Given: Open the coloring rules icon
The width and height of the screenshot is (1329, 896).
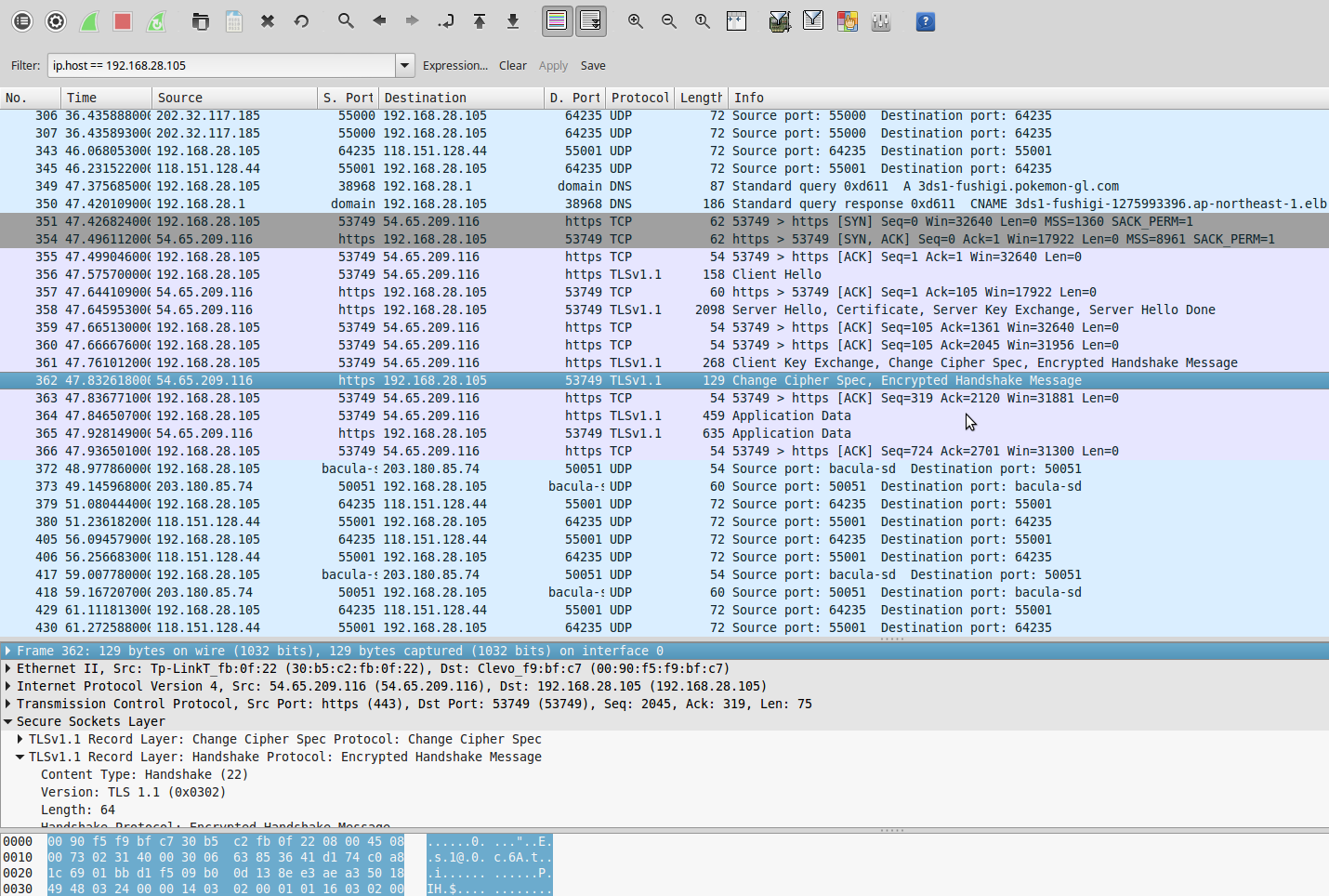Looking at the screenshot, I should [847, 20].
